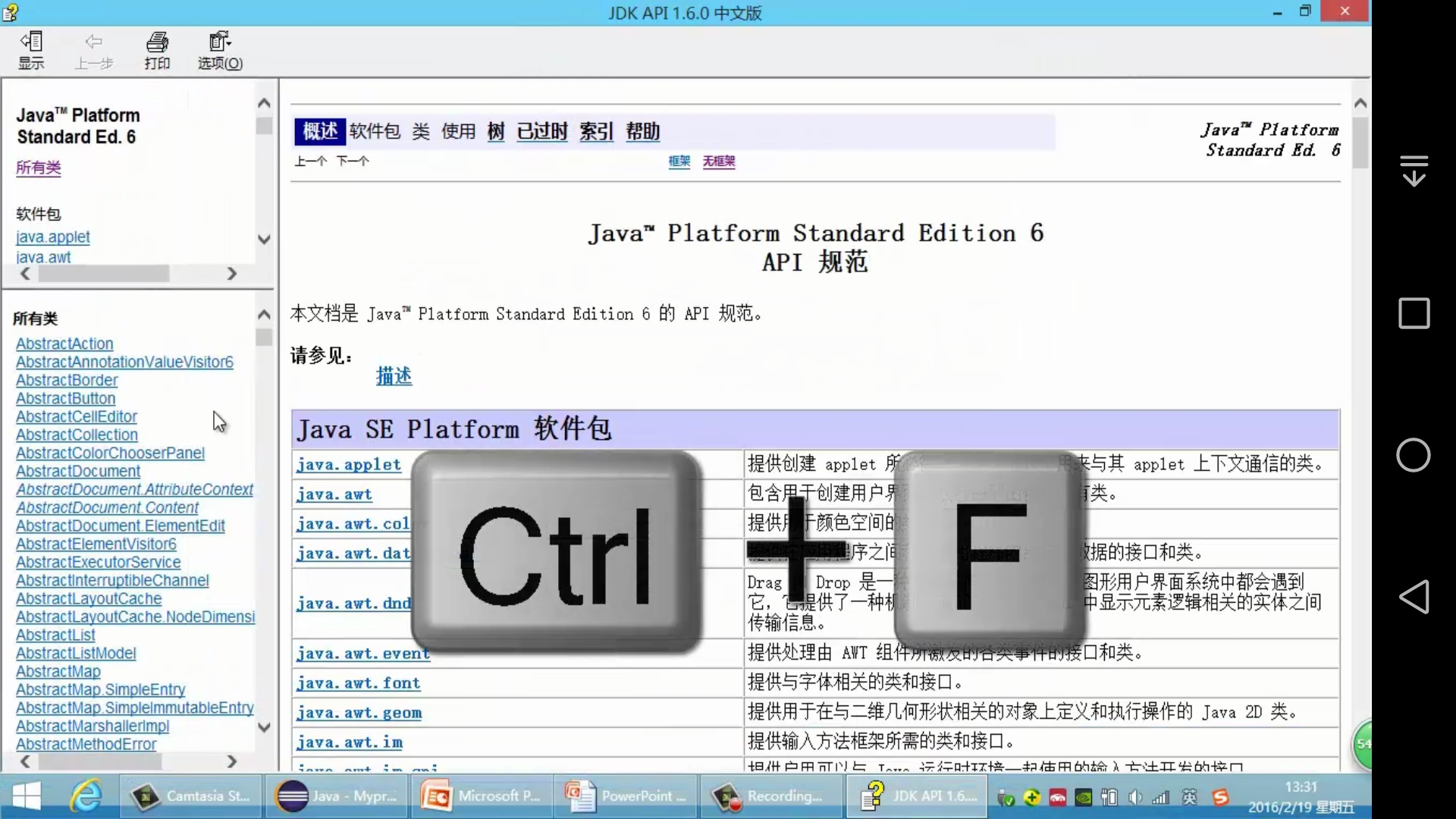Screen dimensions: 1456x819
Task: Open the AbstractExecutorService class link
Action: pyautogui.click(x=99, y=563)
